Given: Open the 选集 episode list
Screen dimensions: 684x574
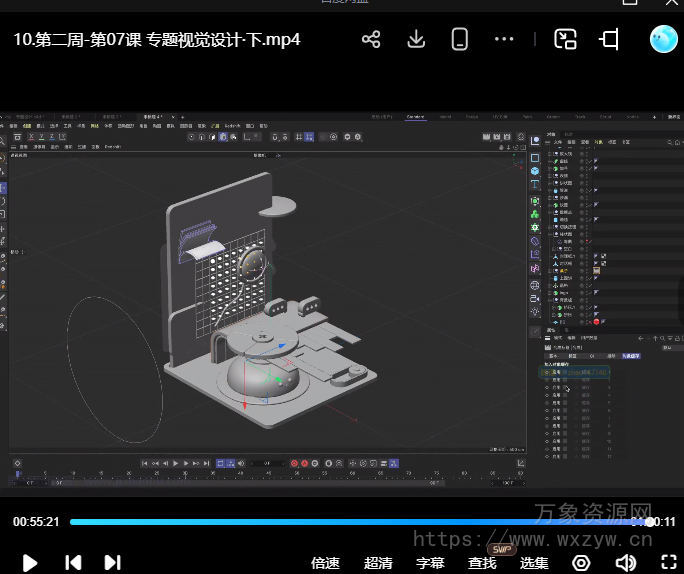Looking at the screenshot, I should point(534,563).
